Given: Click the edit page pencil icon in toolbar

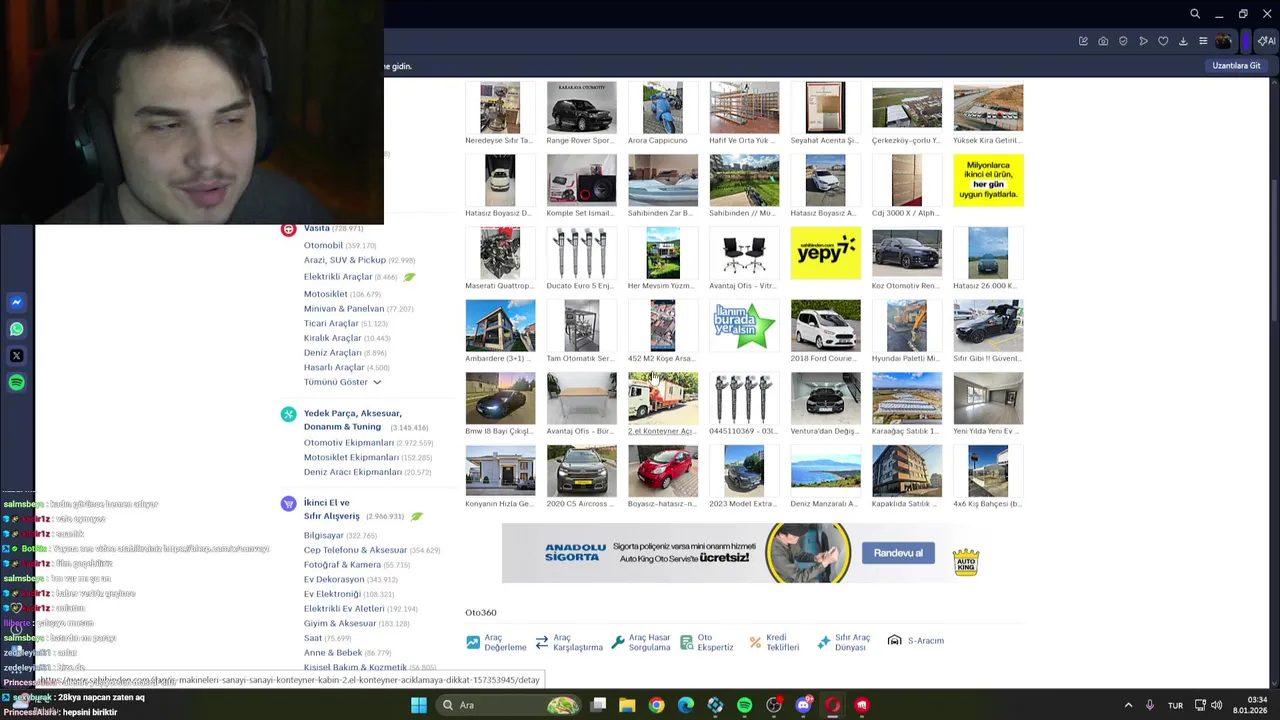Looking at the screenshot, I should [1083, 41].
